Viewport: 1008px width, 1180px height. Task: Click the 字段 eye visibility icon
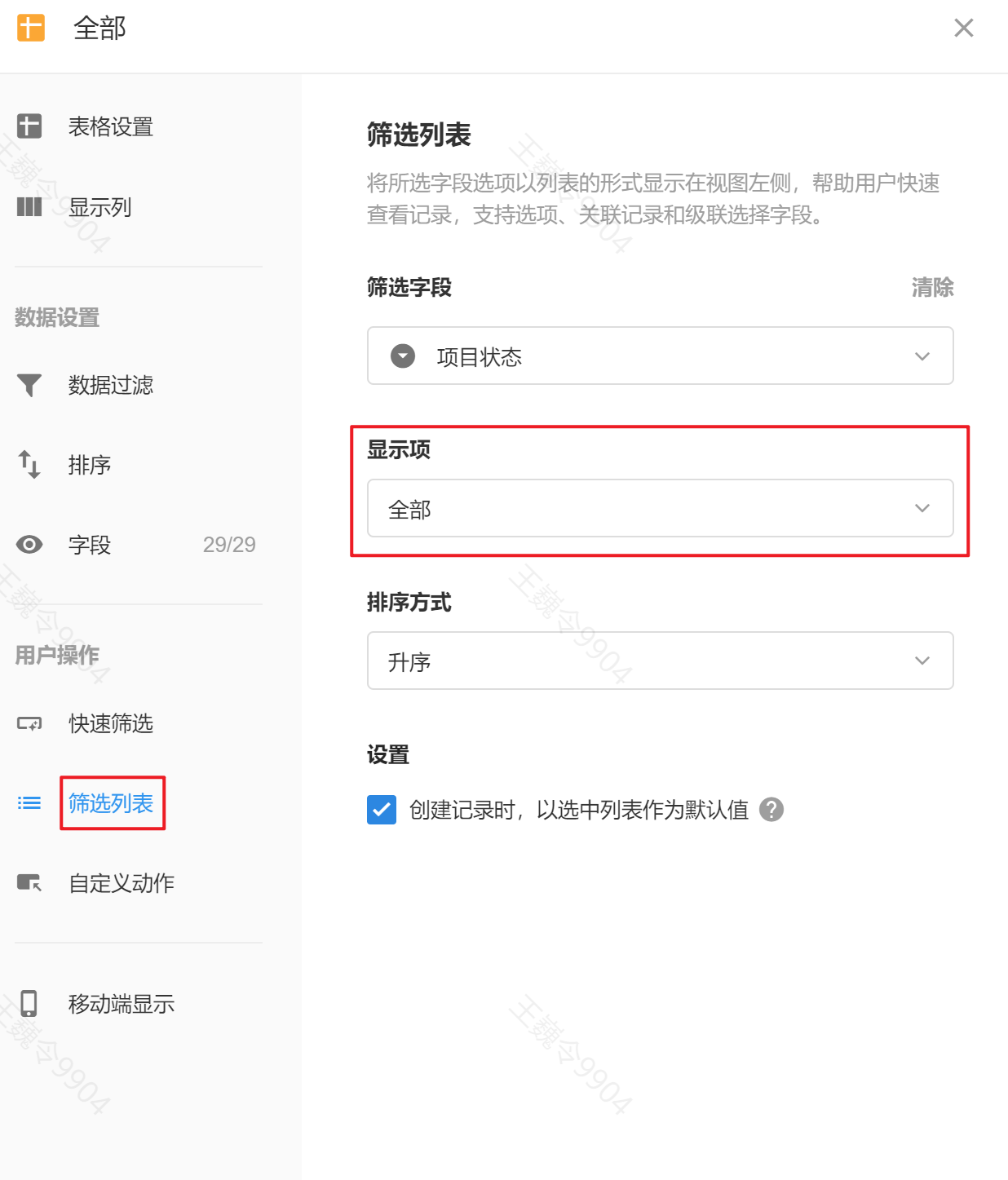[29, 545]
